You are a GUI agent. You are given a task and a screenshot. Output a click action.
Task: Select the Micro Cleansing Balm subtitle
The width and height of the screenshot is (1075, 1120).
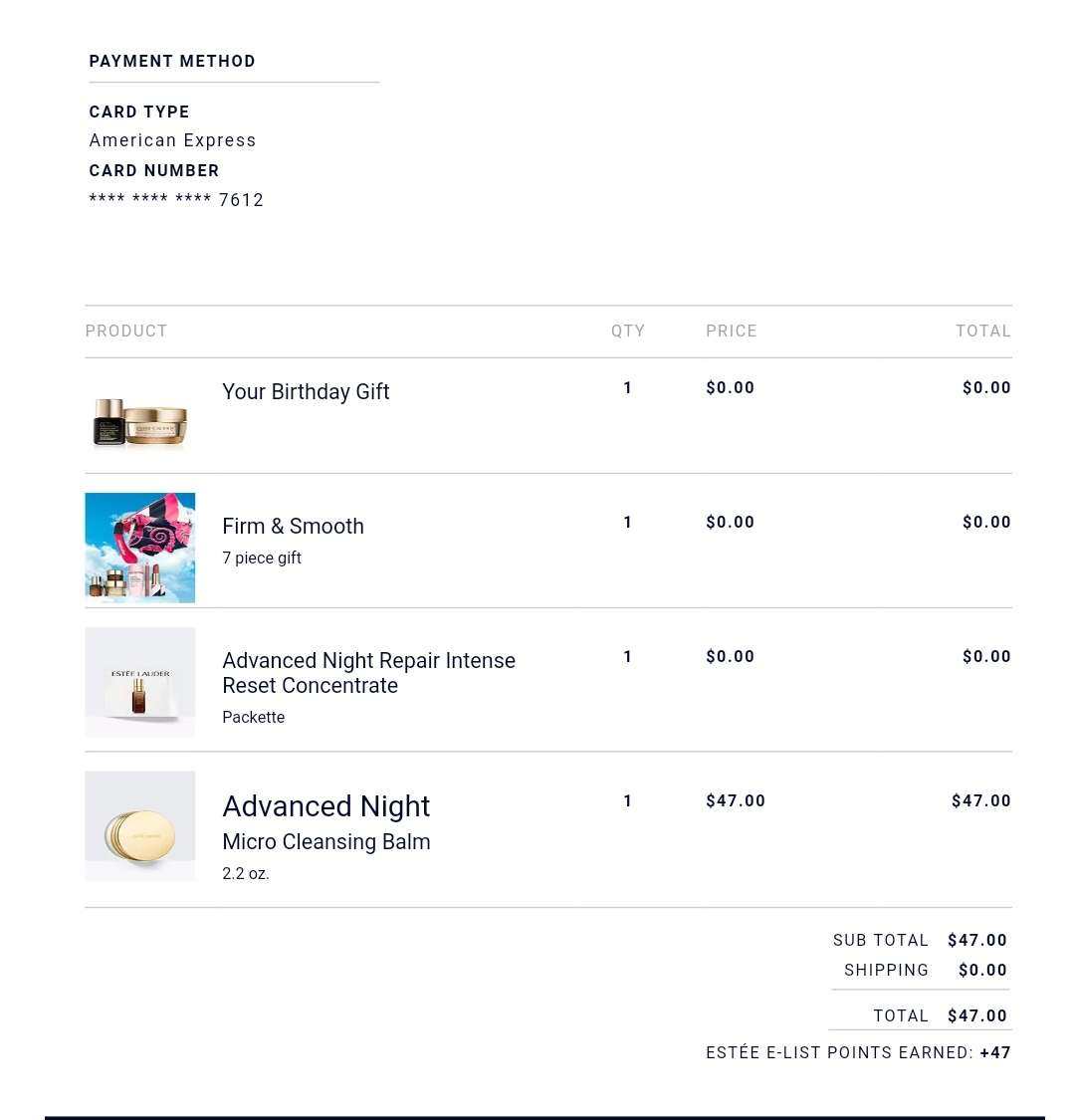click(x=326, y=842)
